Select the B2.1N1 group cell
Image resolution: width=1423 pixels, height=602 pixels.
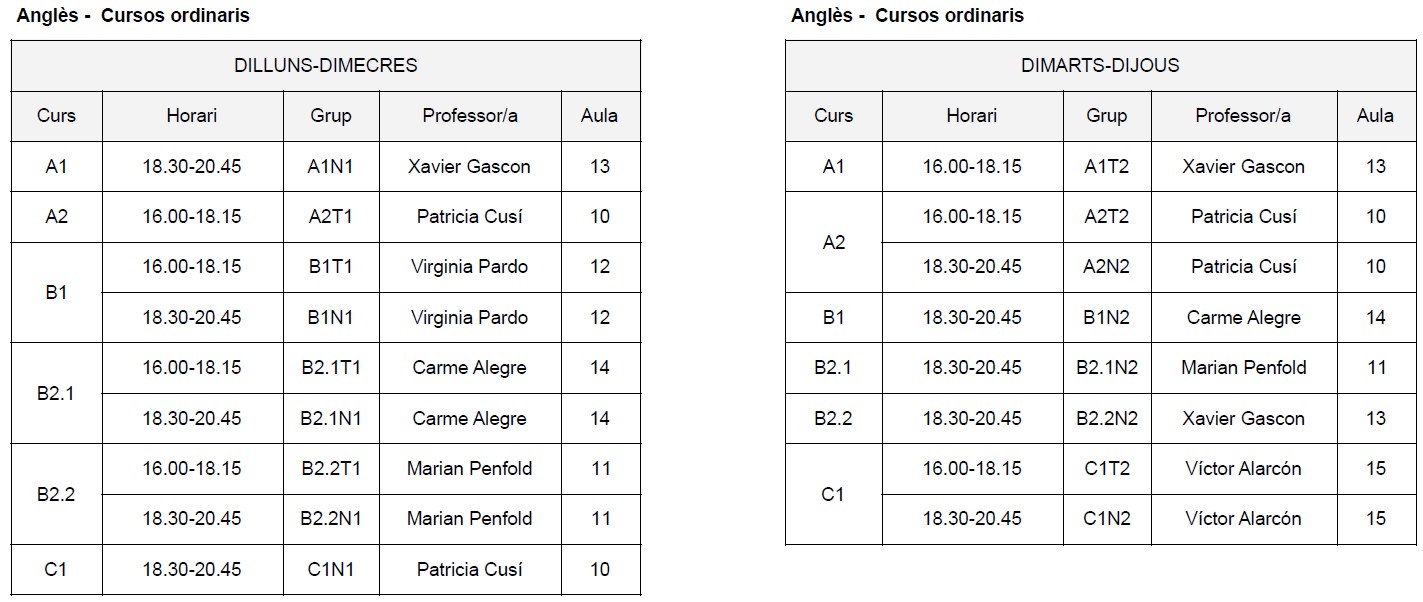(331, 418)
